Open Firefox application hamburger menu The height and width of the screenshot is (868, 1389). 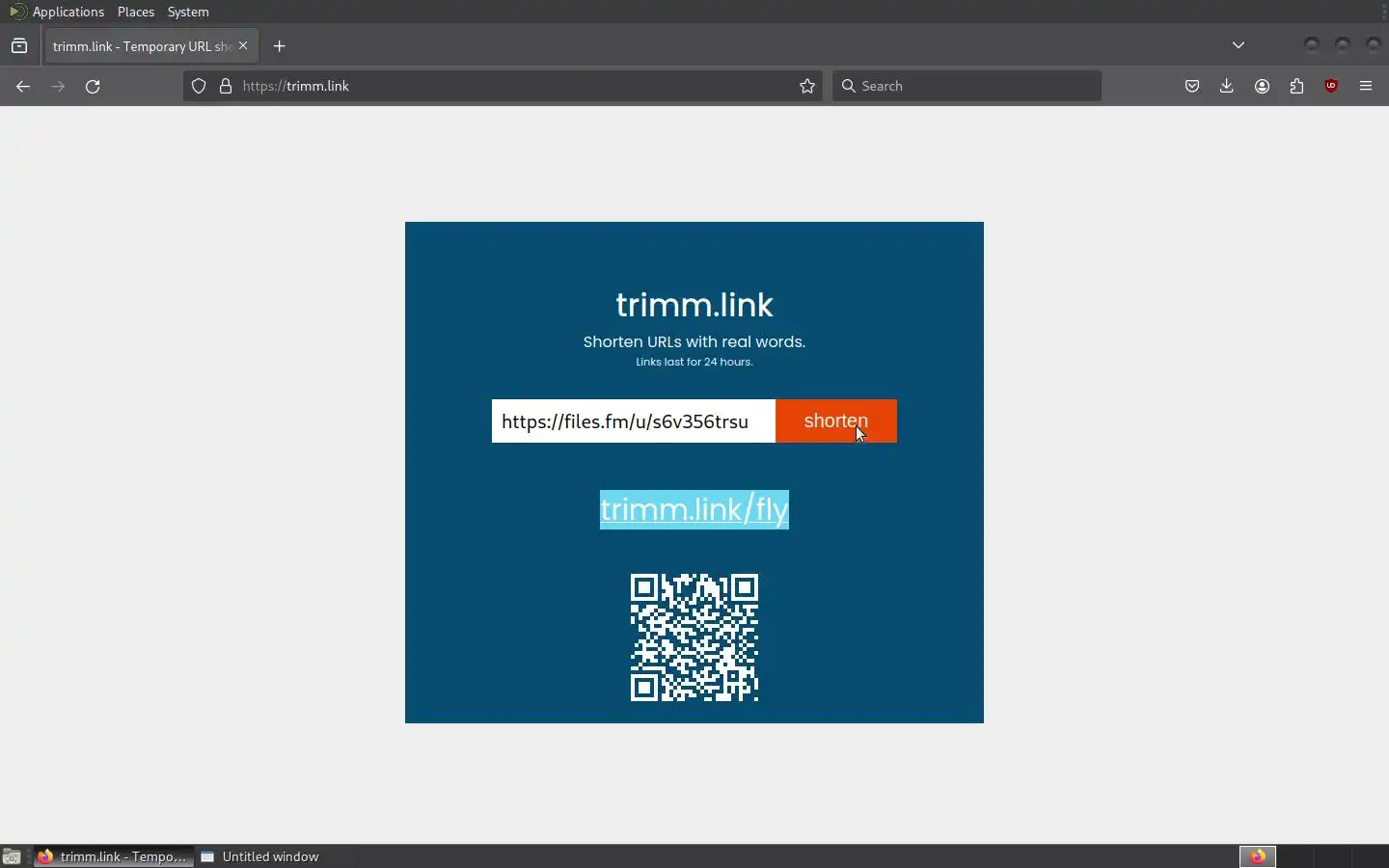[x=1366, y=86]
